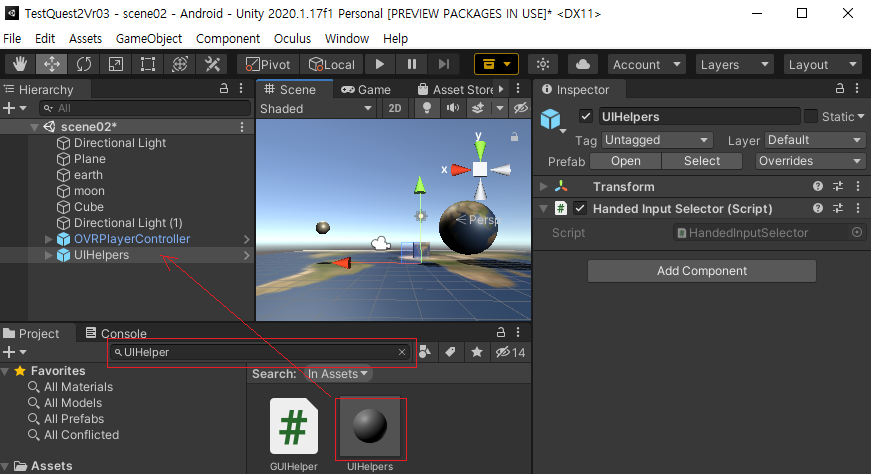Open the prefab Overrides dropdown

(x=810, y=161)
